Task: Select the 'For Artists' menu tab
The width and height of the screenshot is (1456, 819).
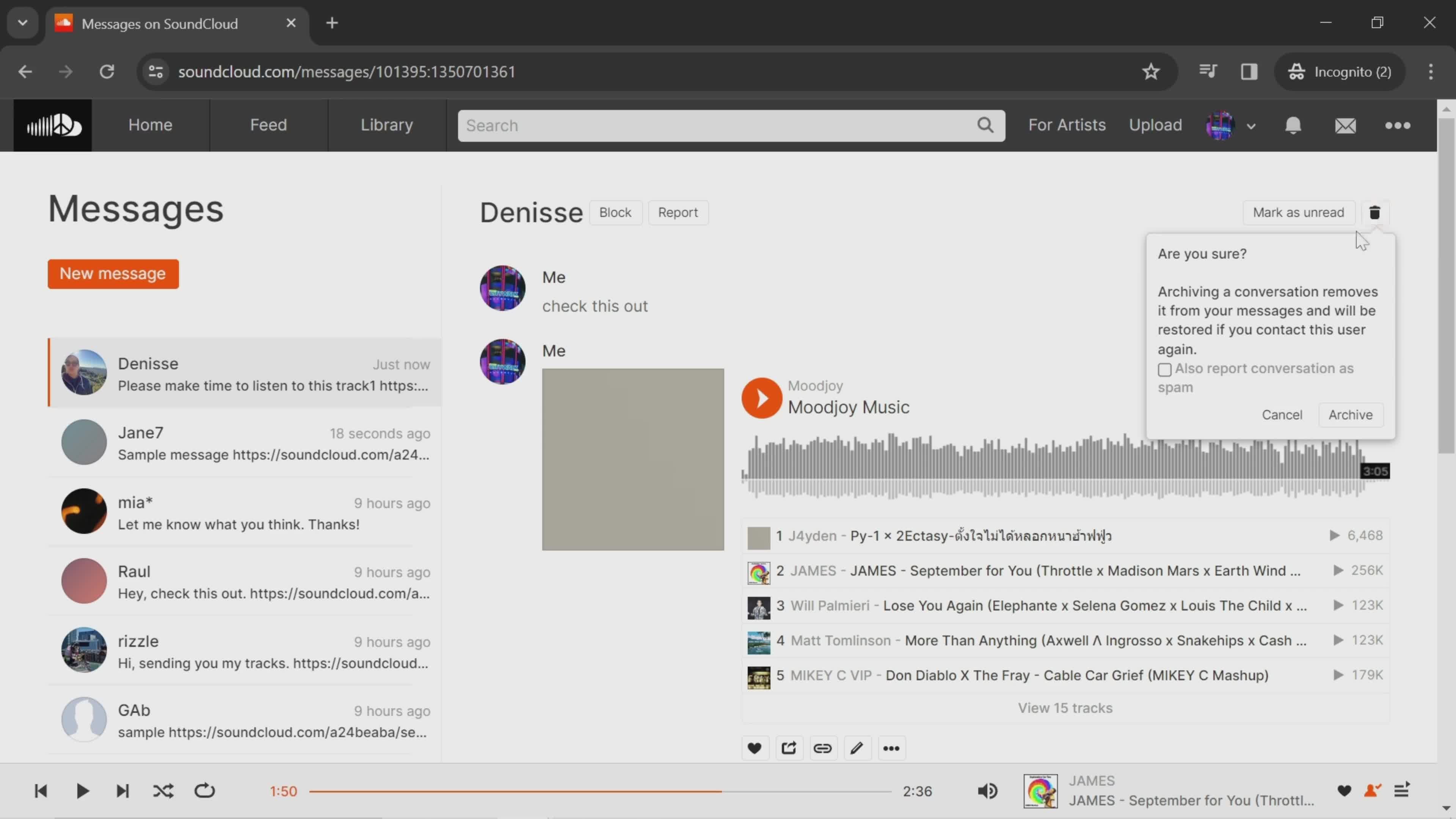Action: pos(1067,124)
